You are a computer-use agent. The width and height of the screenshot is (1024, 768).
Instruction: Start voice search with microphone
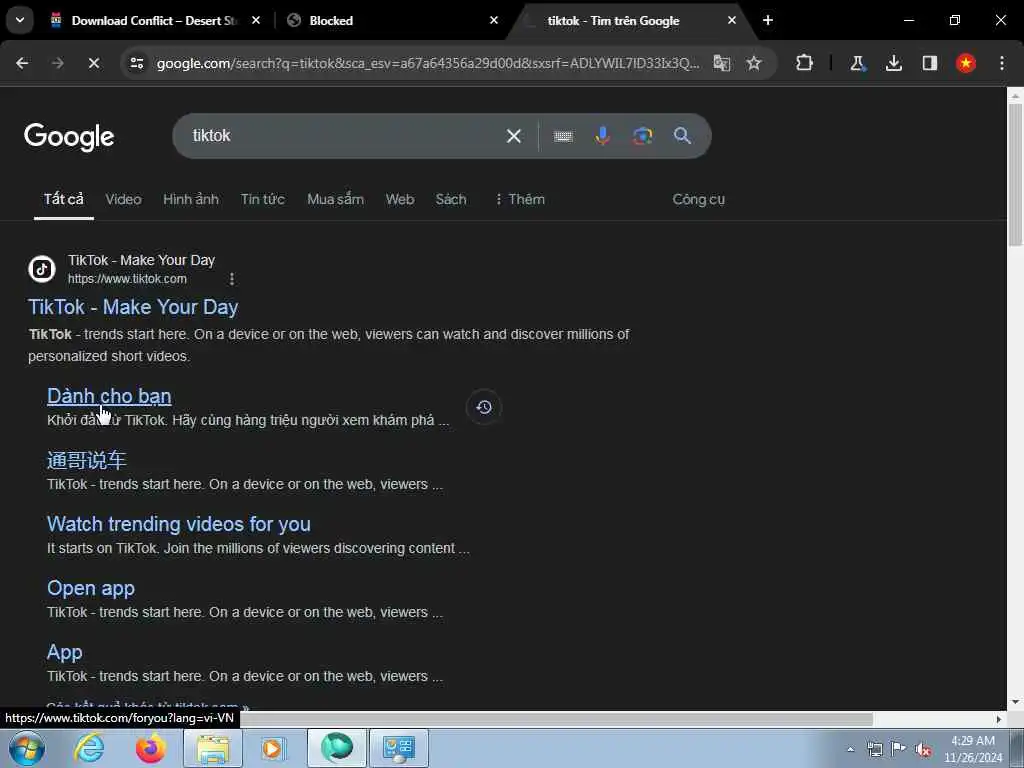click(x=603, y=136)
